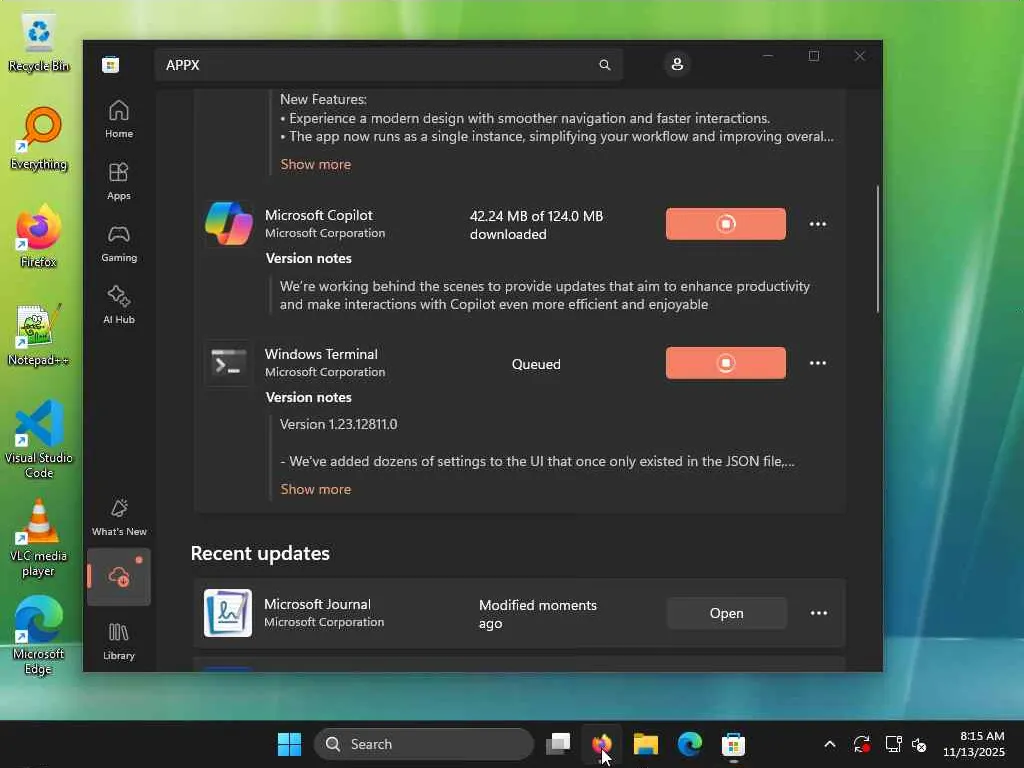Select the Downloads cloud icon in sidebar
This screenshot has width=1024, height=768.
point(119,577)
